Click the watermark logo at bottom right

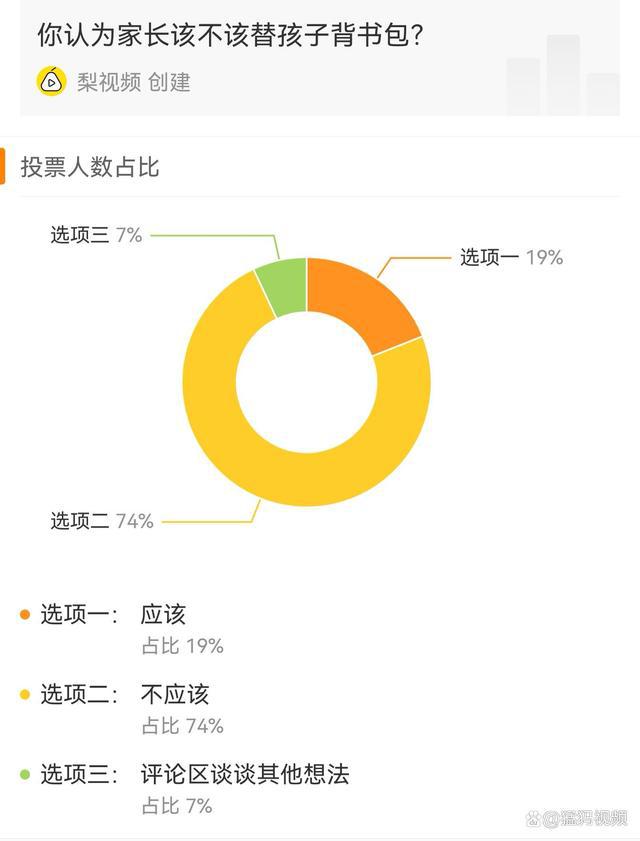577,818
